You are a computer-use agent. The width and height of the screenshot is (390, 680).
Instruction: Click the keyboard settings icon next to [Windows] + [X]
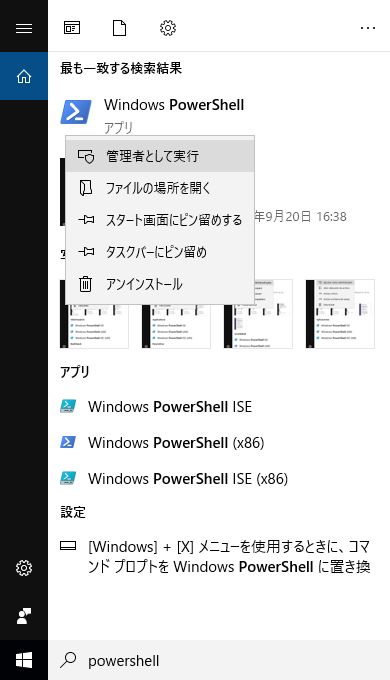(68, 546)
